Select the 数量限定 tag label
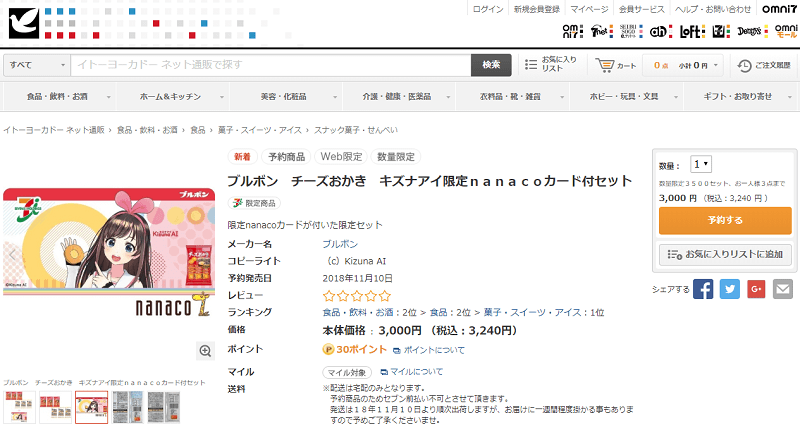Image resolution: width=800 pixels, height=430 pixels. click(x=396, y=157)
